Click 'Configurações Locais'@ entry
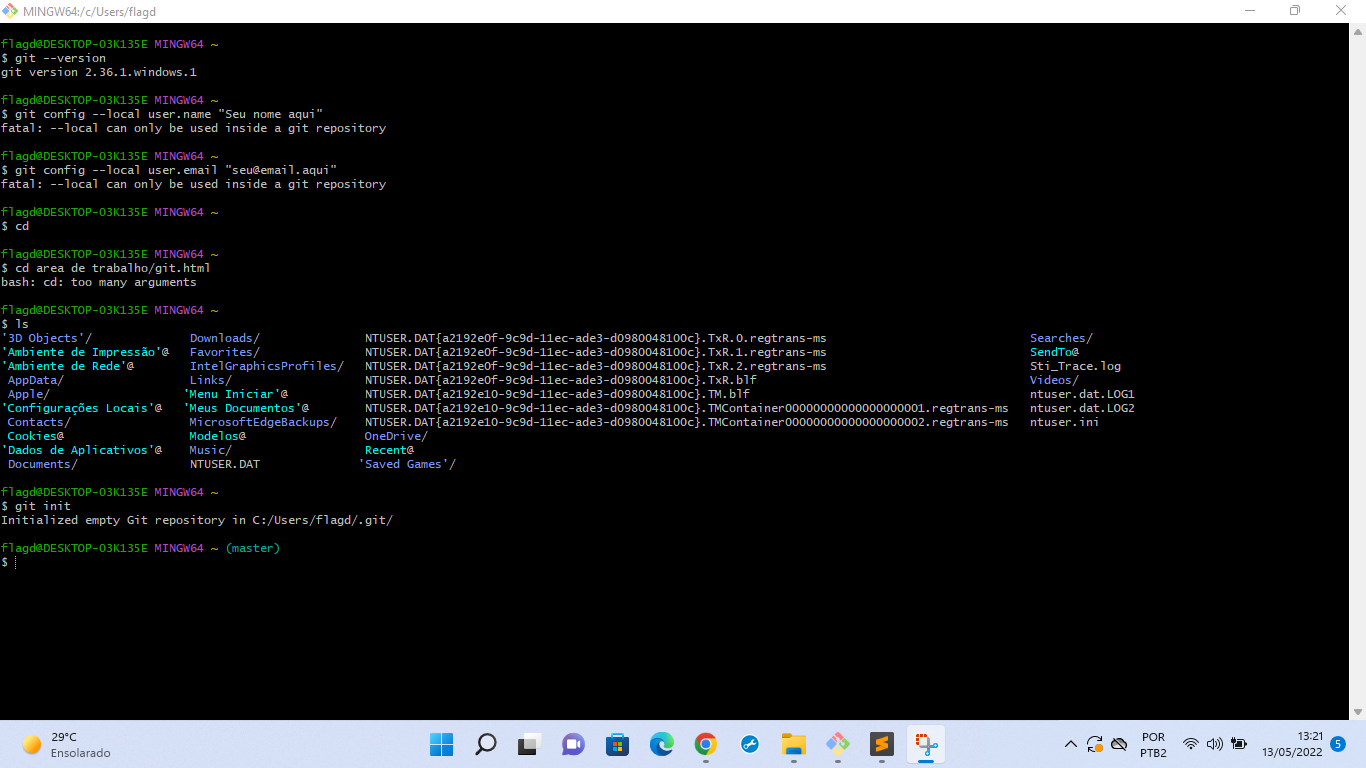This screenshot has height=768, width=1366. point(82,408)
